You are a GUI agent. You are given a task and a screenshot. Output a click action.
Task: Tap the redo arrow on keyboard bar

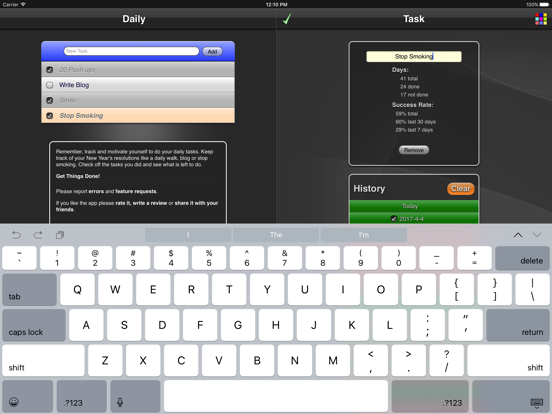pos(38,235)
